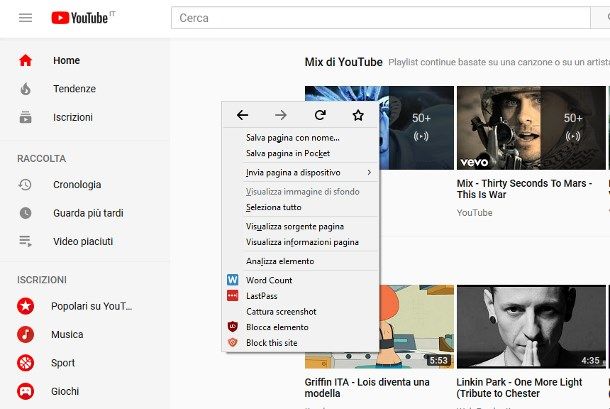Viewport: 610px width, 409px height.
Task: Click the Popolari su YouTube star icon
Action: tap(26, 306)
